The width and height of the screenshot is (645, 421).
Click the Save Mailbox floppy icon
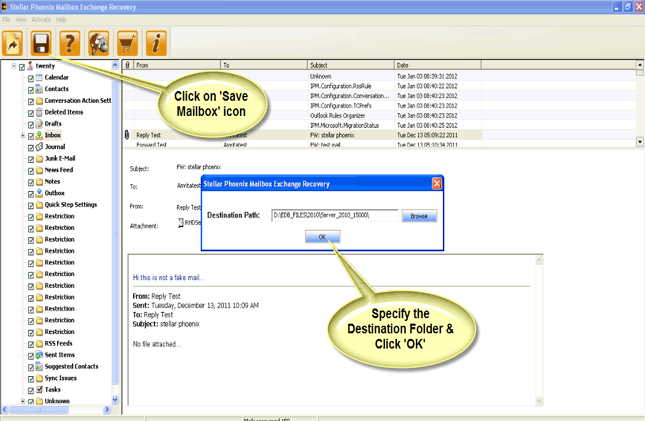click(41, 43)
